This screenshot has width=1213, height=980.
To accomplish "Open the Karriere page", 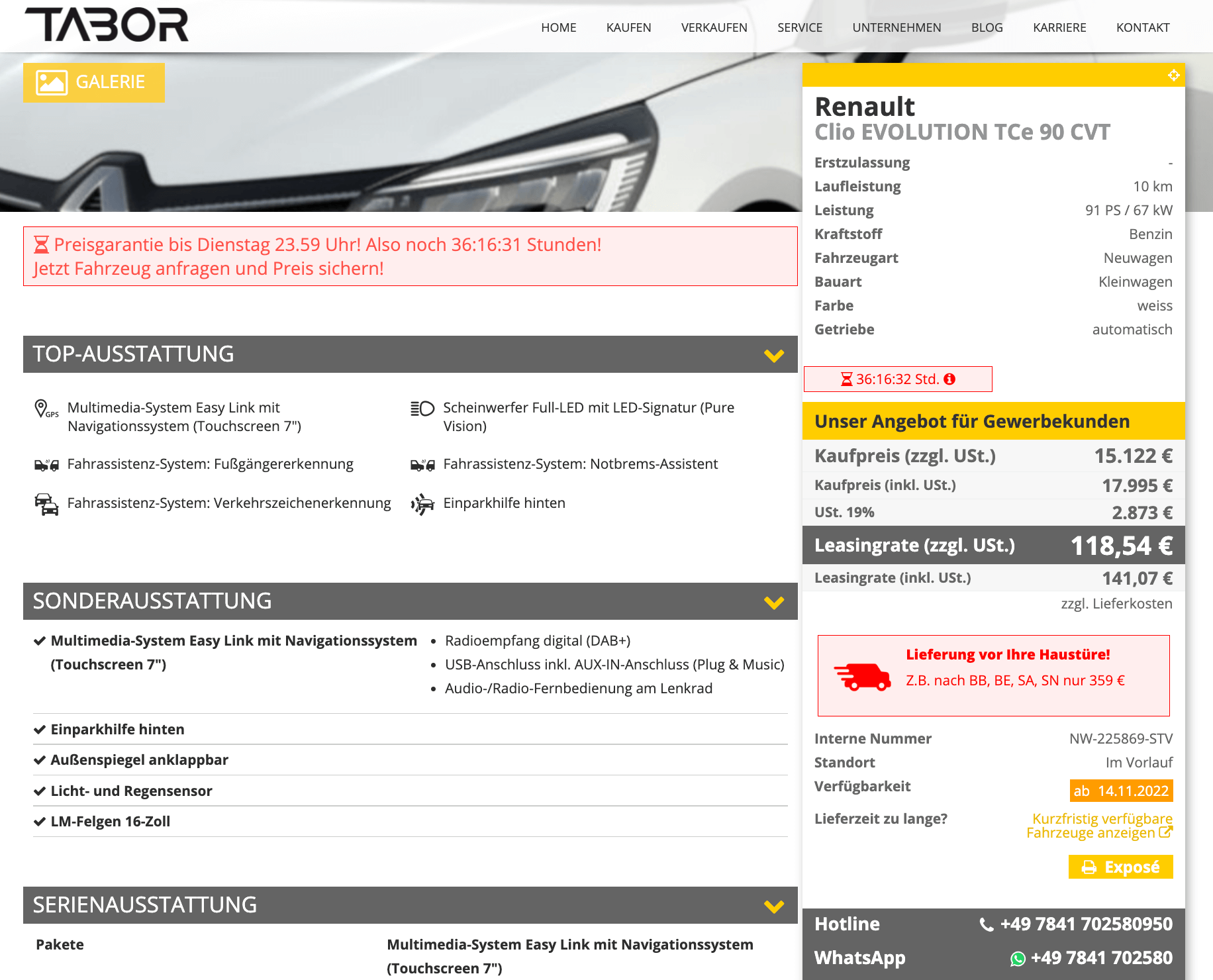I will click(x=1059, y=28).
